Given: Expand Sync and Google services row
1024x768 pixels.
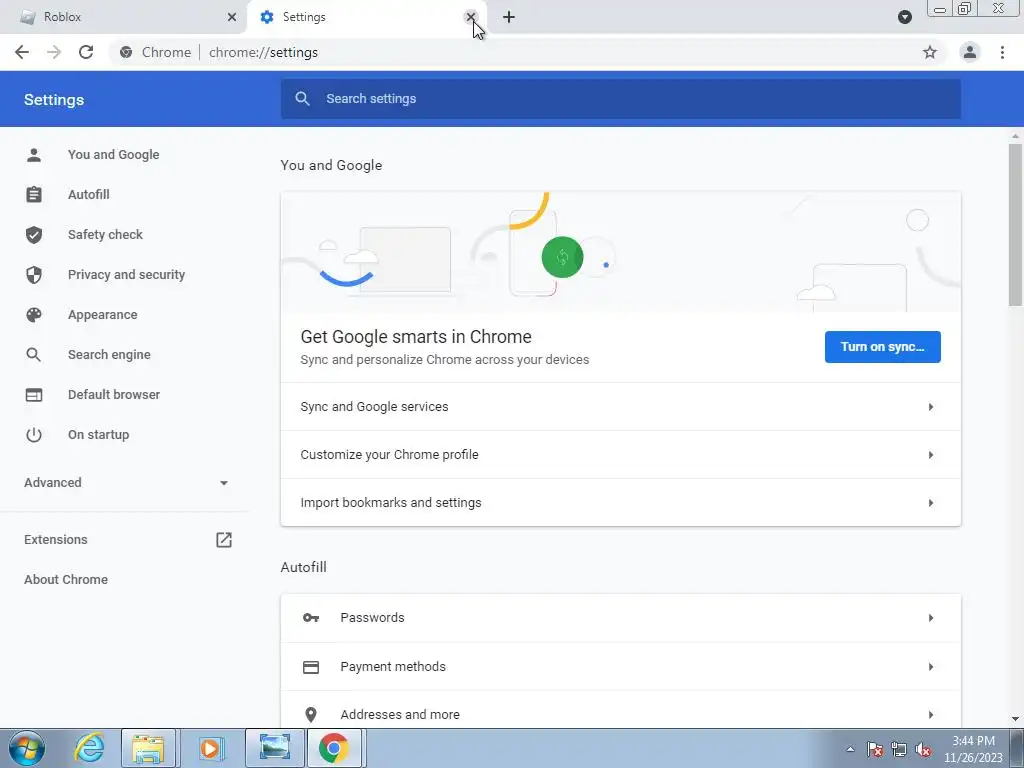Looking at the screenshot, I should [620, 407].
